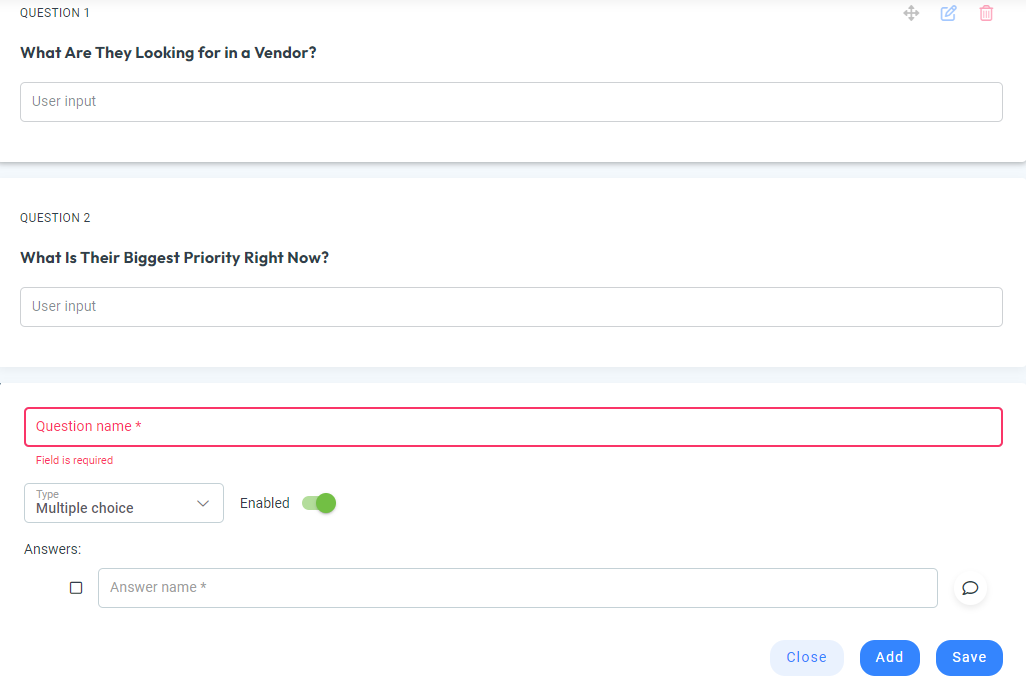This screenshot has width=1026, height=697.
Task: Click the move handle icon for Question 1
Action: pyautogui.click(x=911, y=13)
